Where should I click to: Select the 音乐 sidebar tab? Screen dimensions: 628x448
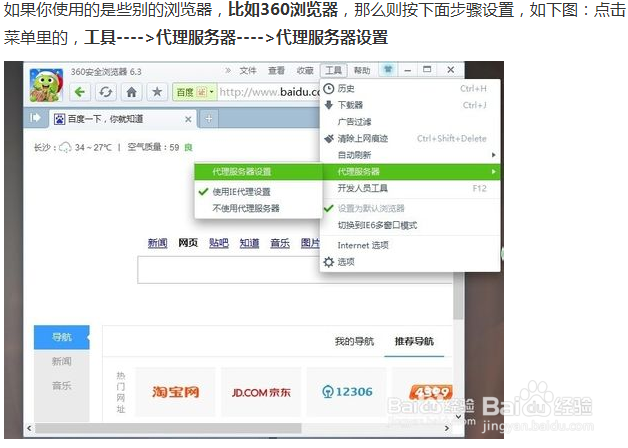click(x=62, y=386)
